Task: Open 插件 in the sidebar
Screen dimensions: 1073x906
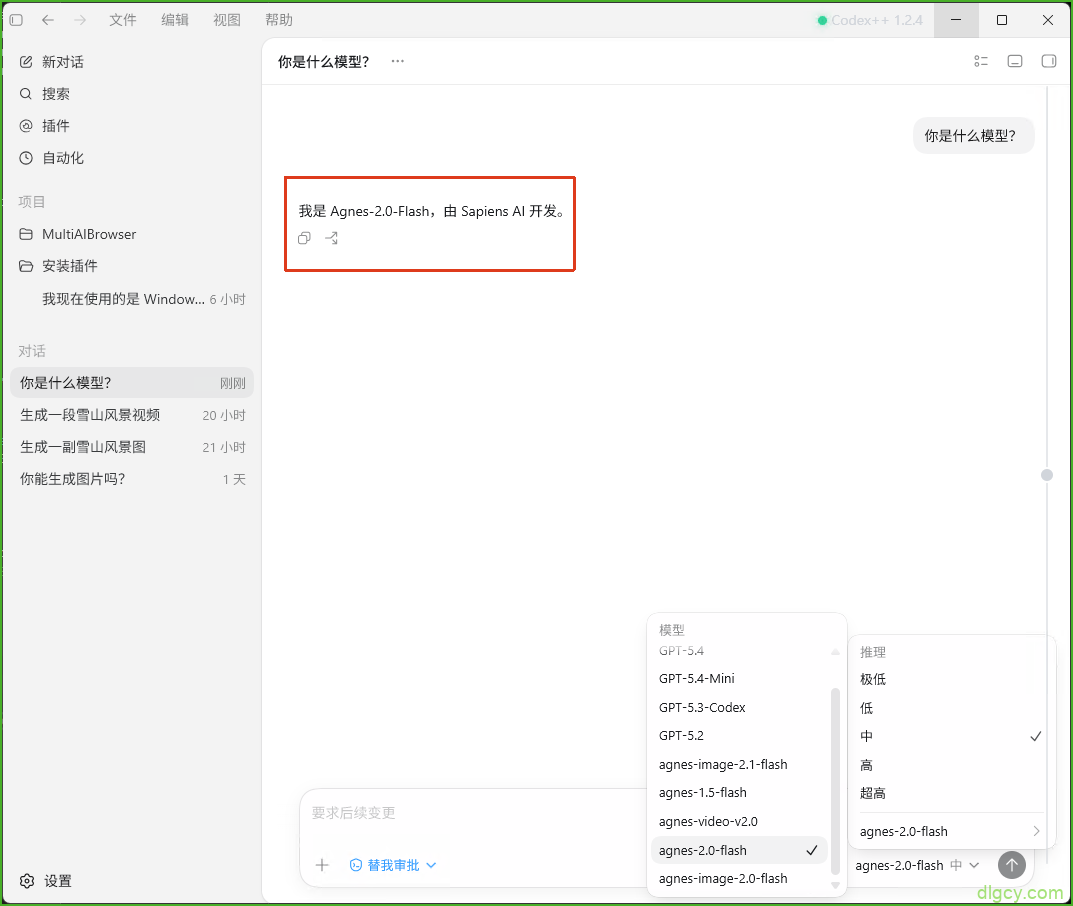Action: point(132,126)
